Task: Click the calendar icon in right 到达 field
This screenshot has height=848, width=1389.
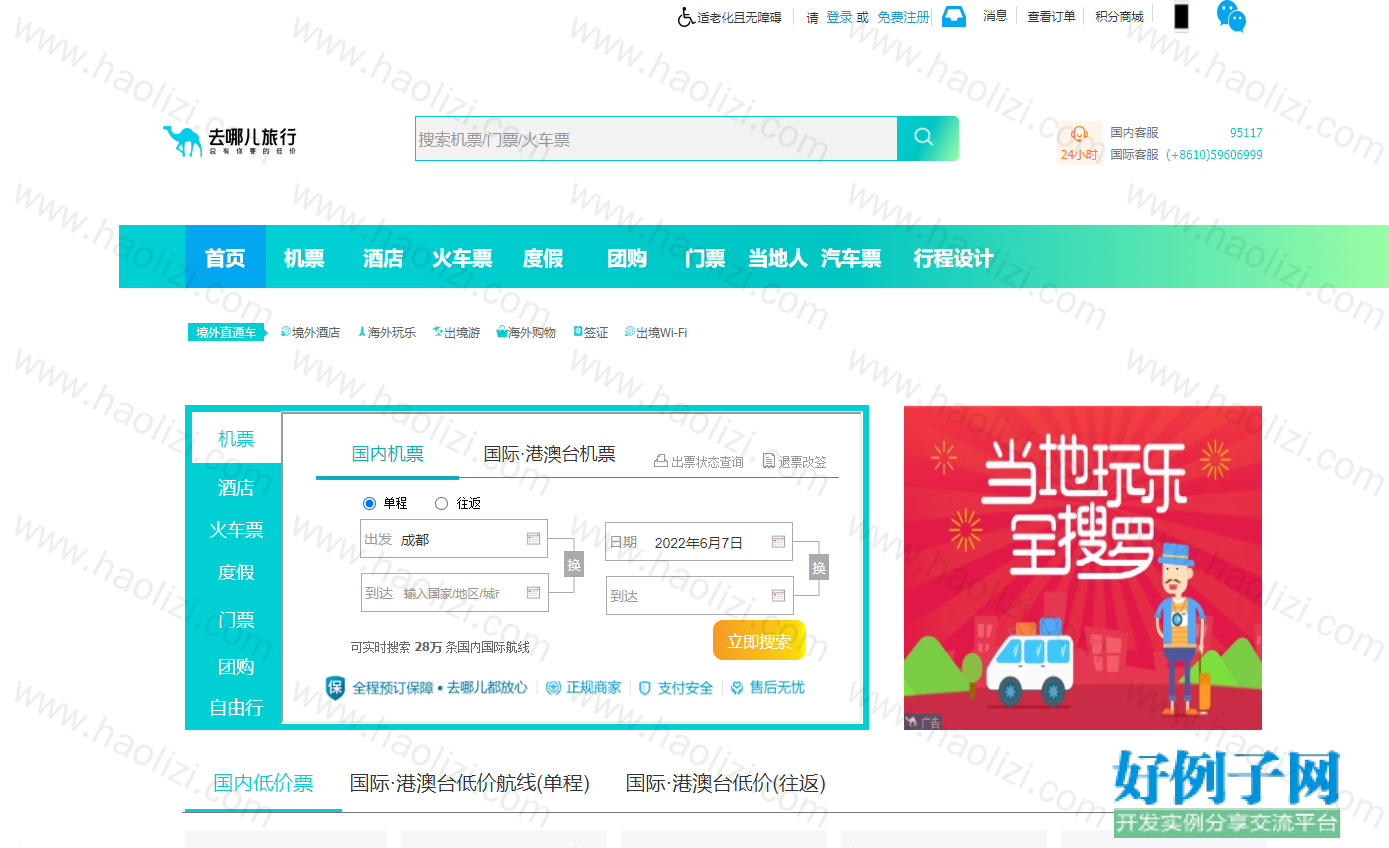Action: pos(778,595)
